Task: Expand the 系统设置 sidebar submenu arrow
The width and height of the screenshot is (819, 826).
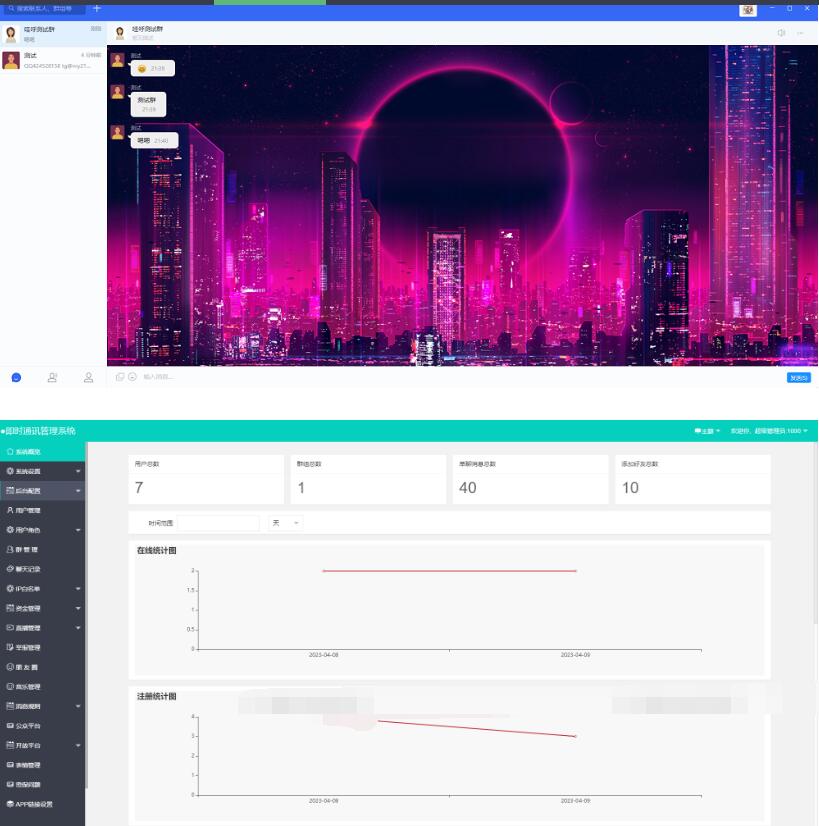Action: click(78, 471)
